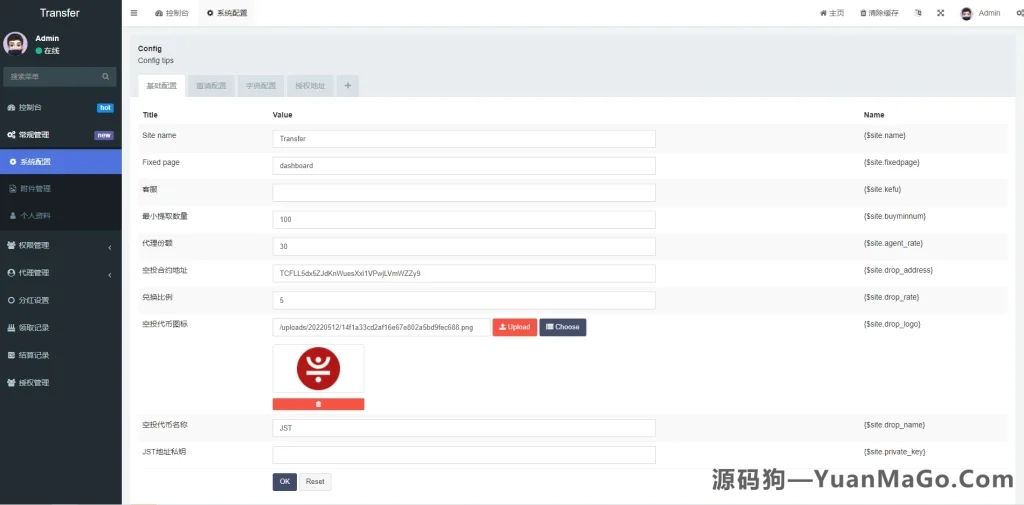The height and width of the screenshot is (505, 1024).
Task: Click the Fixed page input field
Action: coord(464,166)
